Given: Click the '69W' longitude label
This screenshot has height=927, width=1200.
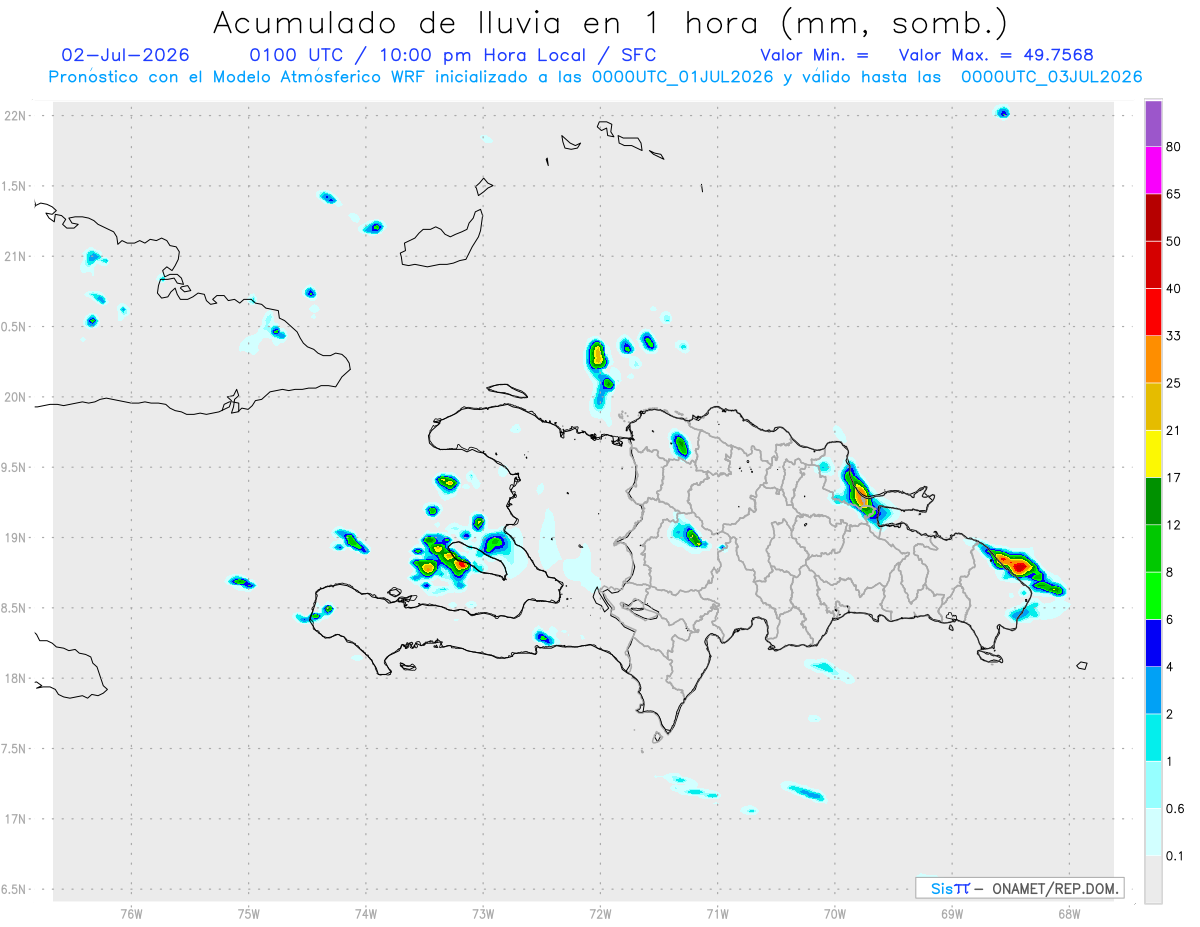Looking at the screenshot, I should (x=952, y=912).
